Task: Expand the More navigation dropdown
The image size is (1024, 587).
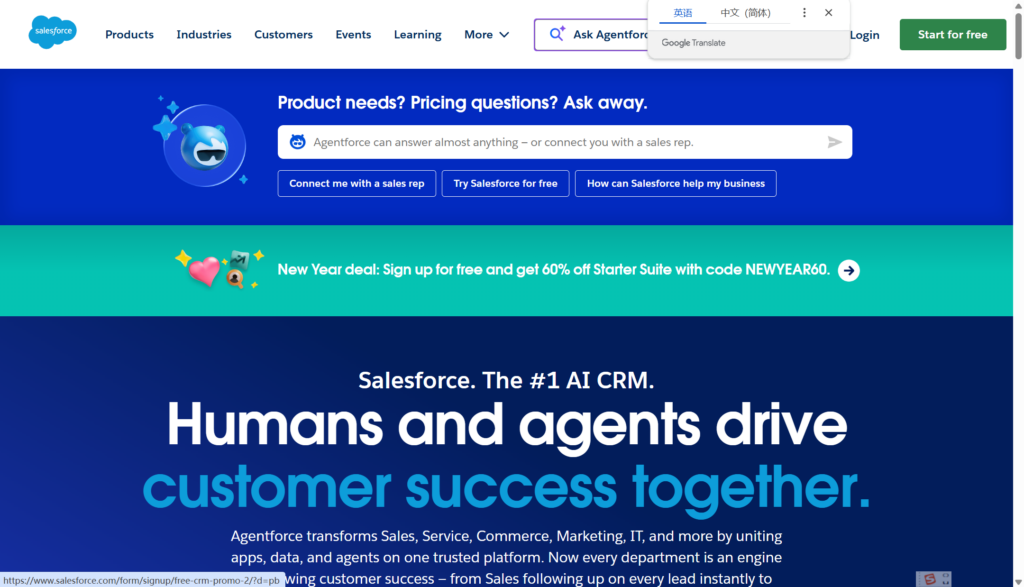Action: tap(486, 34)
